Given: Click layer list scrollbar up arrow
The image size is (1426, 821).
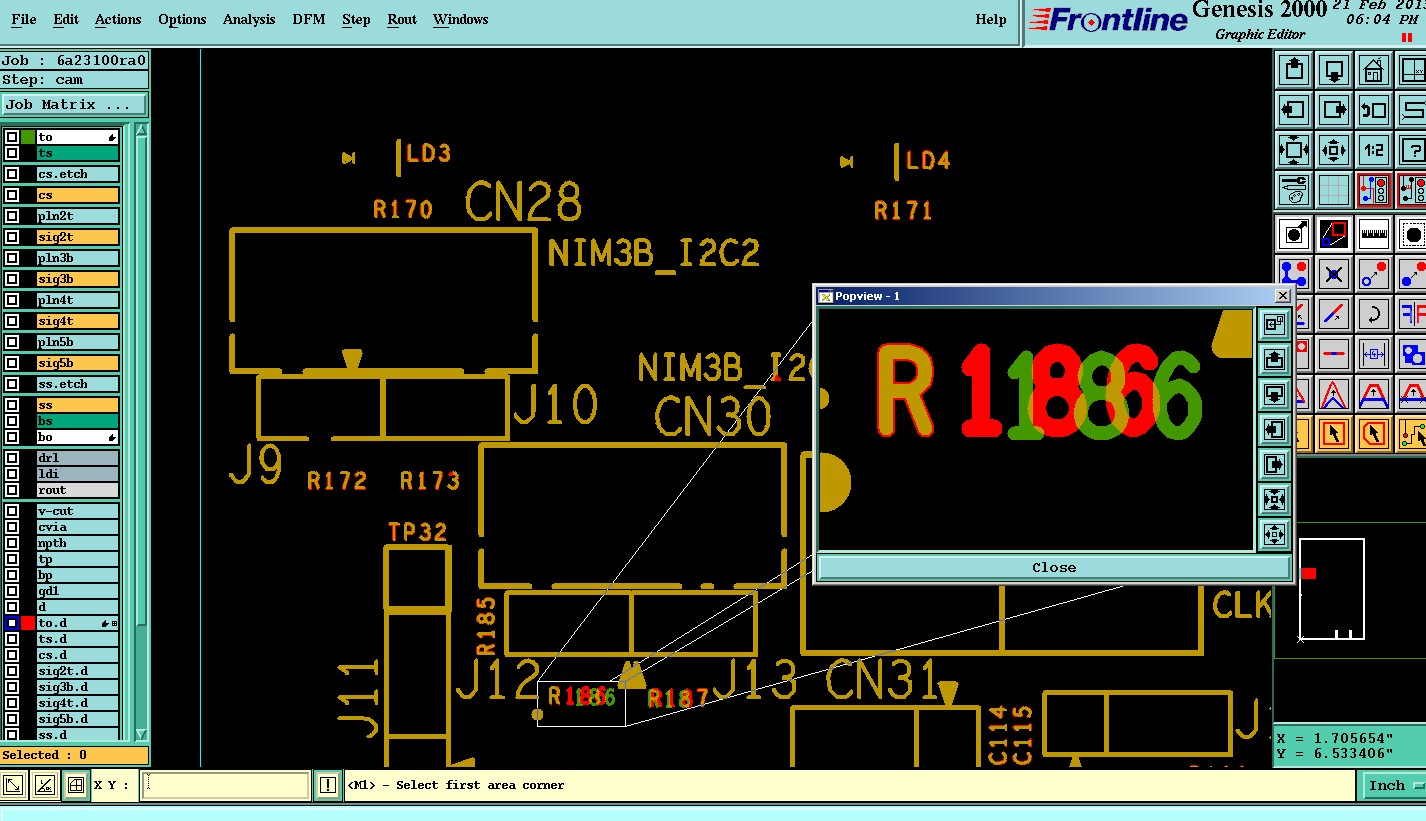Looking at the screenshot, I should (141, 130).
